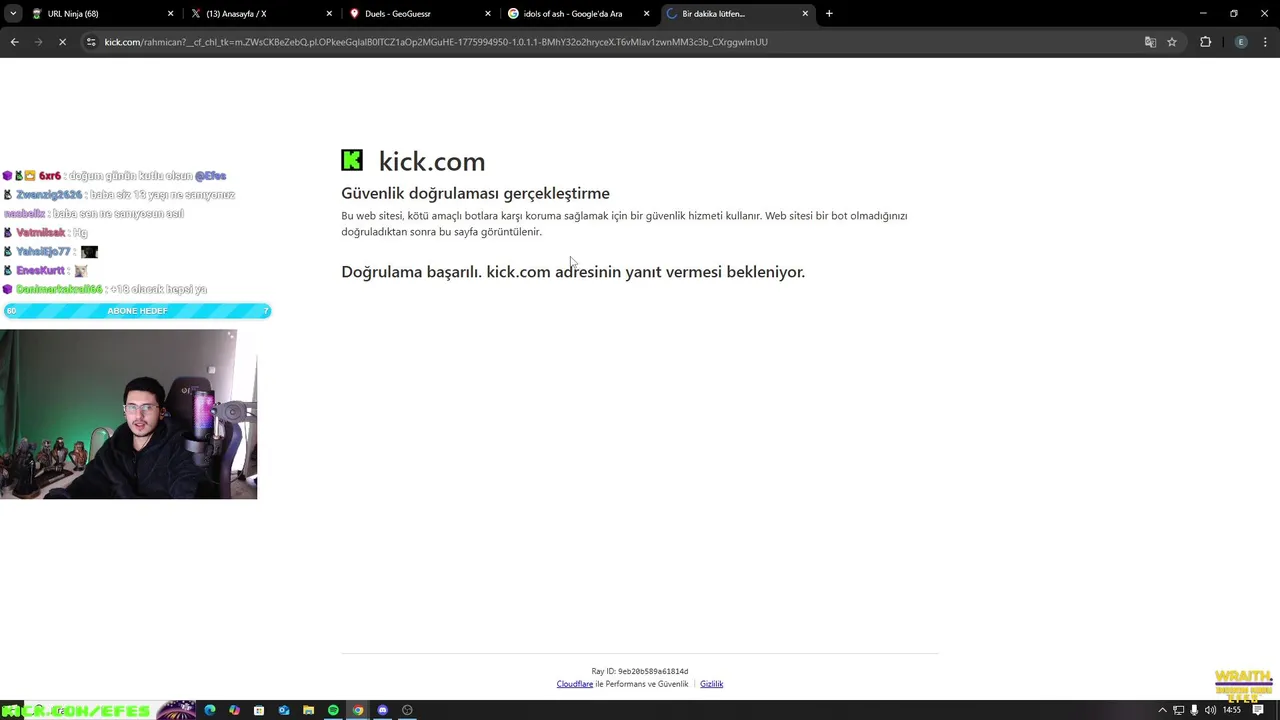Close the URL Ninja tab

pos(170,14)
